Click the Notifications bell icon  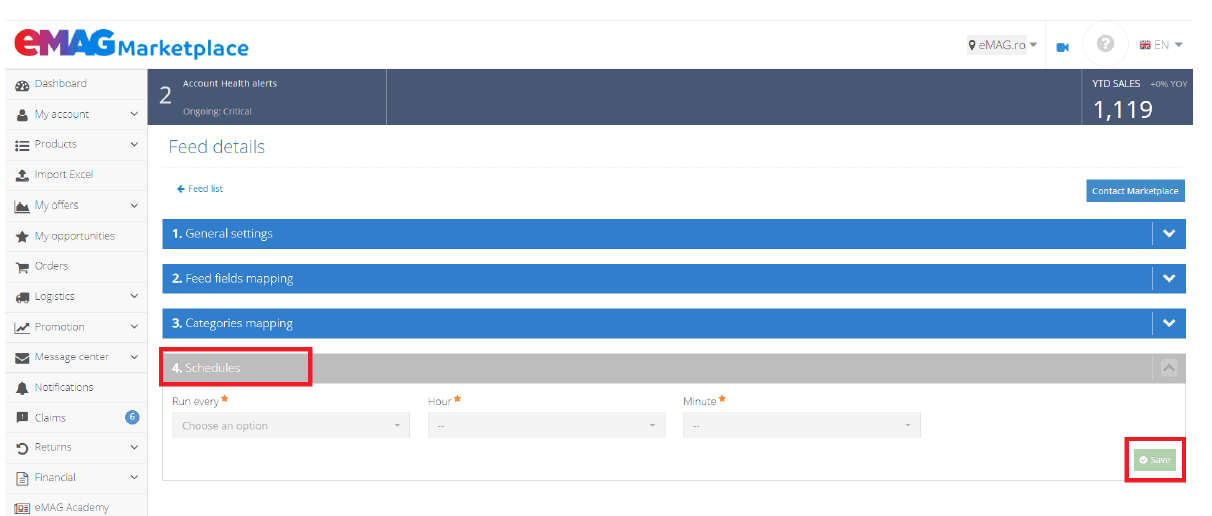(x=22, y=388)
